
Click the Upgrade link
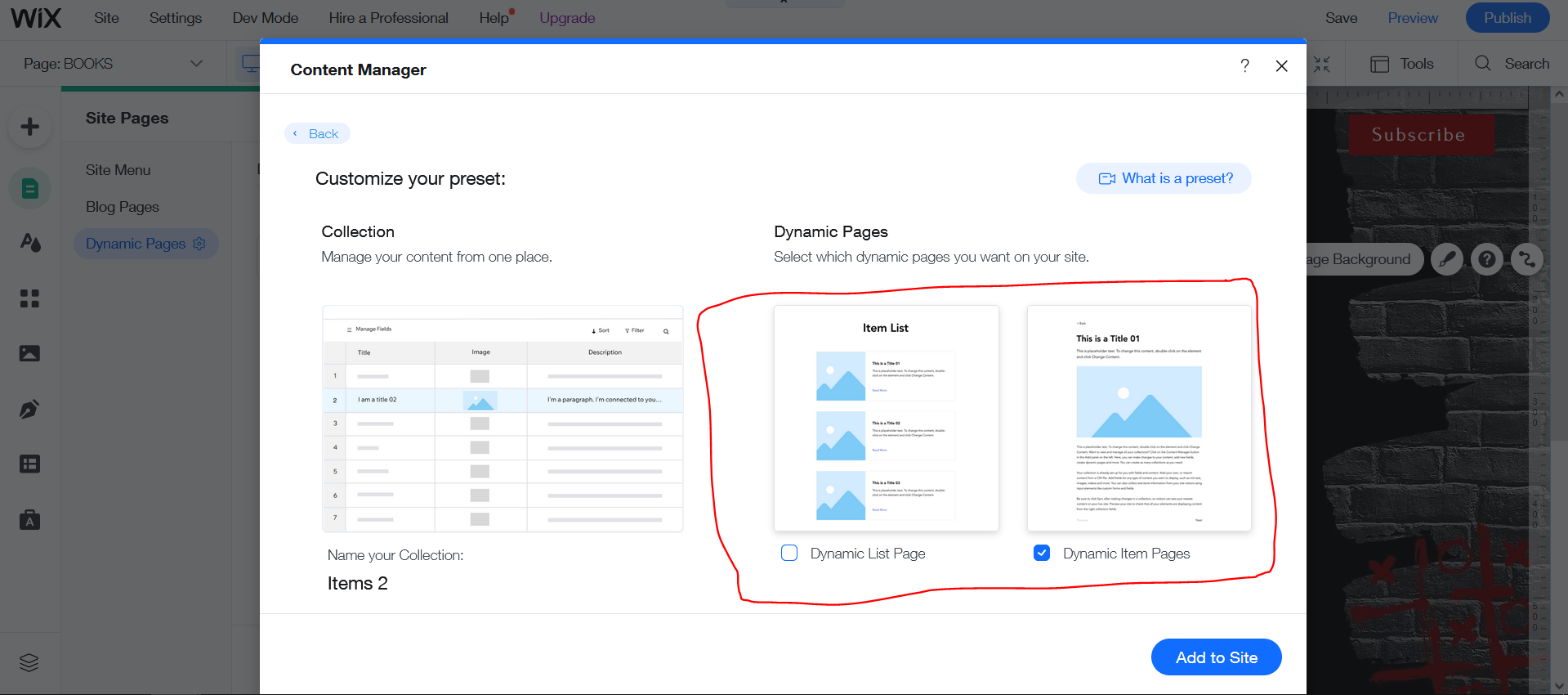pyautogui.click(x=567, y=18)
